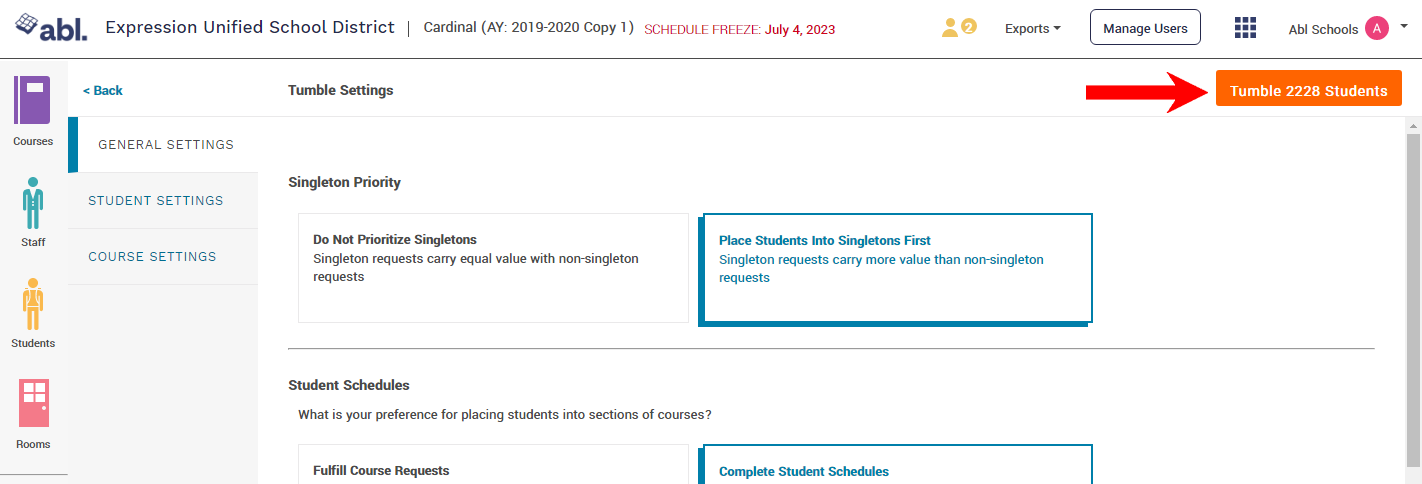Select Do Not Prioritize Singletons option
The height and width of the screenshot is (484, 1422).
tap(493, 267)
